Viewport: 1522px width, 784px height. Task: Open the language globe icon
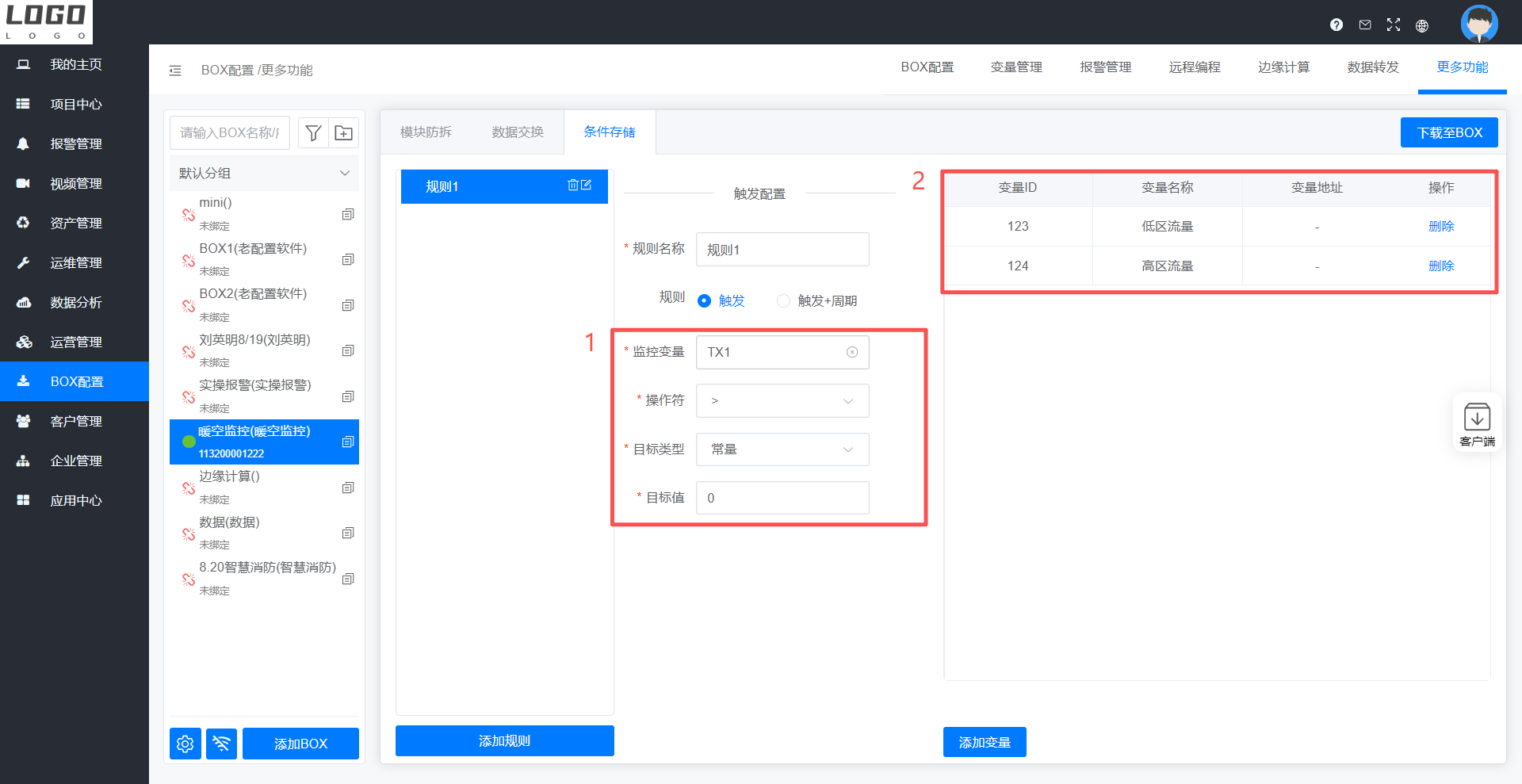(1422, 25)
